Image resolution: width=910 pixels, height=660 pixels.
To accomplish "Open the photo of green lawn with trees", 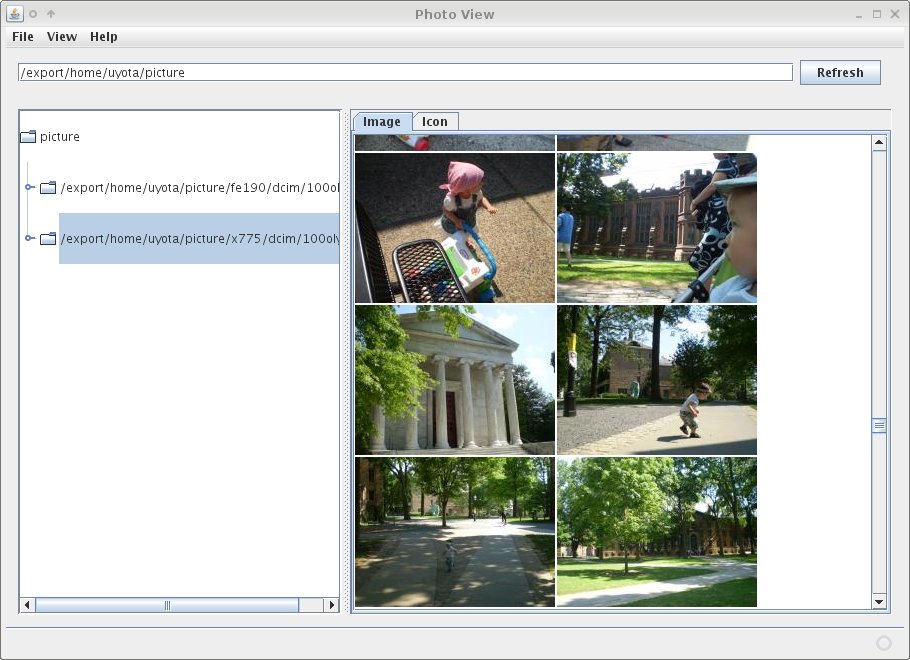I will (x=657, y=532).
